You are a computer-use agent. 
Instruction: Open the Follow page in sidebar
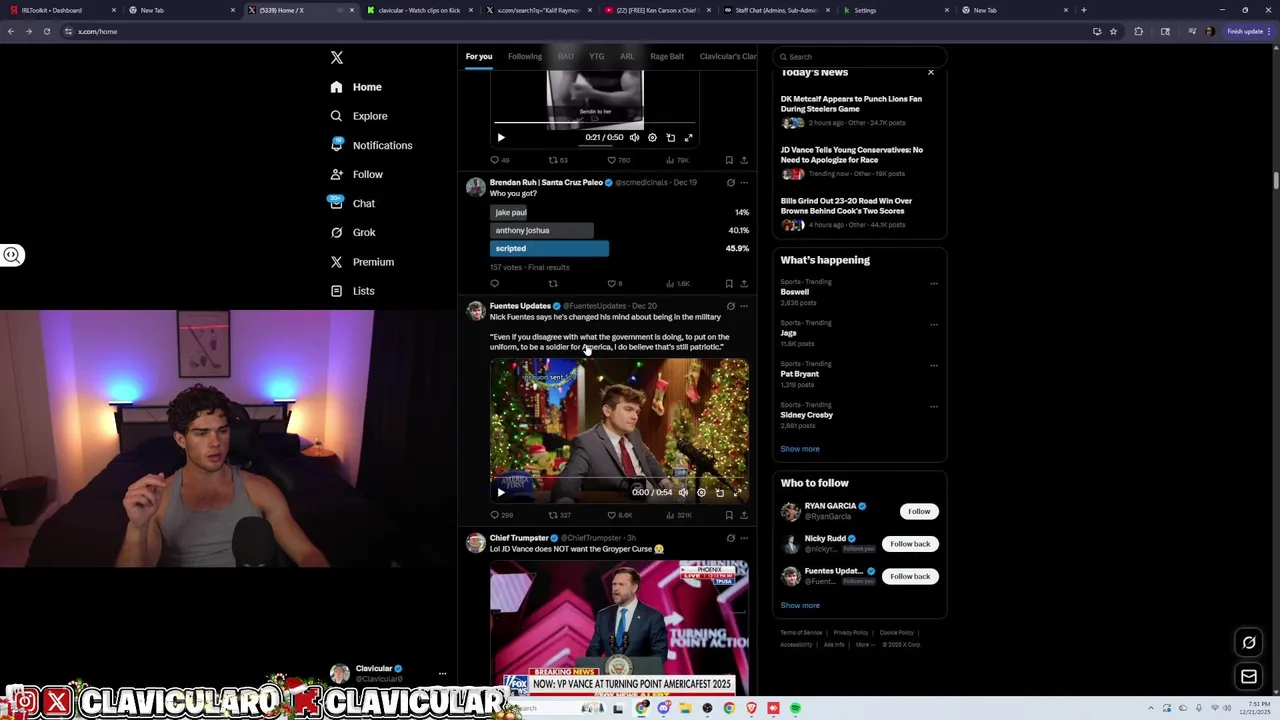(x=357, y=174)
